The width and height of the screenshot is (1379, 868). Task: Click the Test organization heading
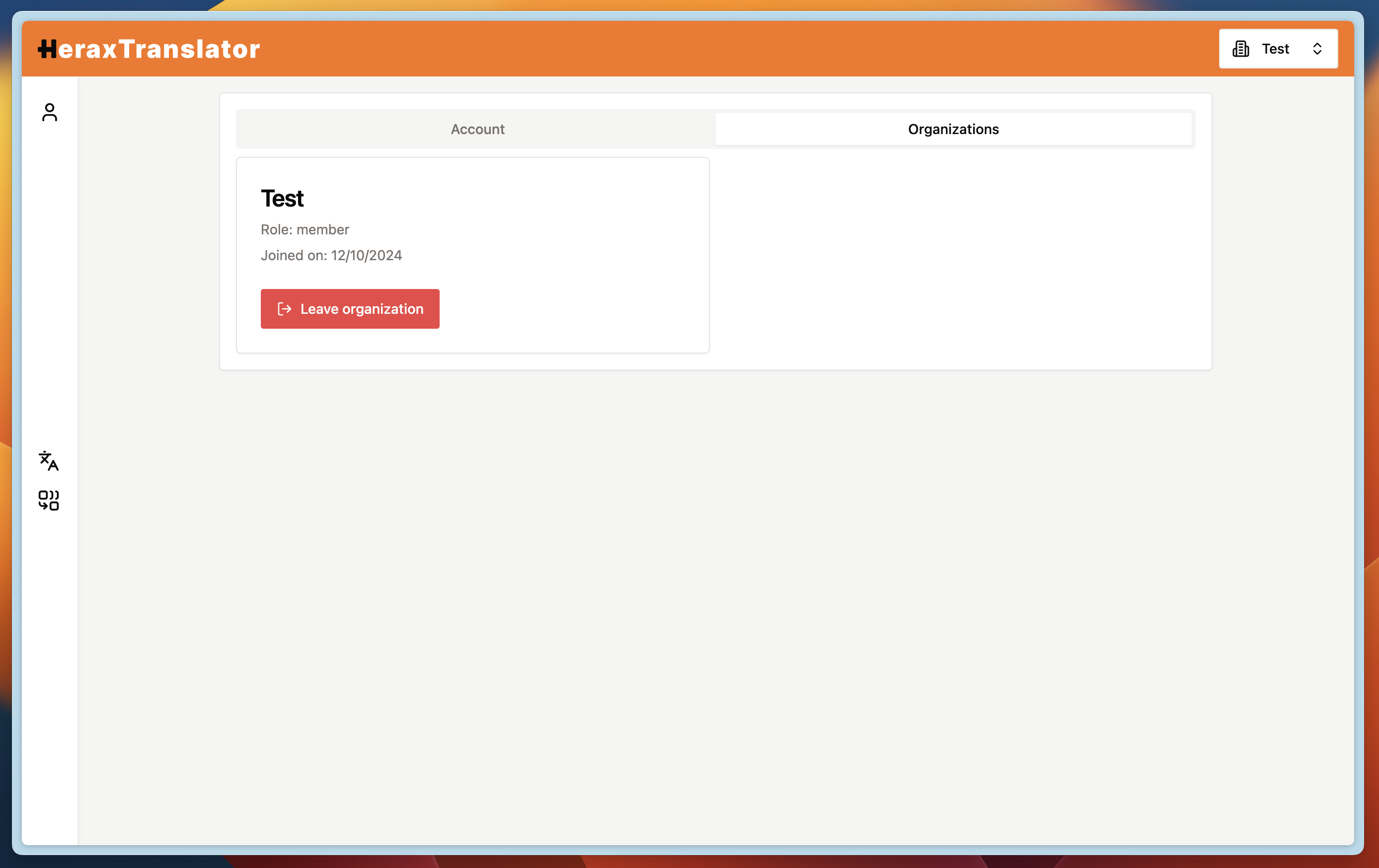(282, 199)
